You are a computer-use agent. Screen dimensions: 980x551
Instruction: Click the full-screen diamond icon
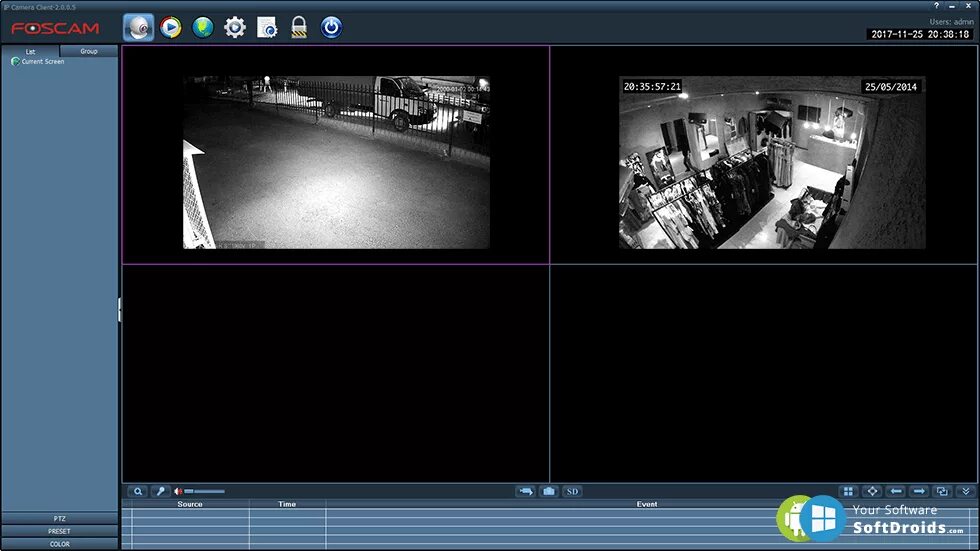point(872,492)
